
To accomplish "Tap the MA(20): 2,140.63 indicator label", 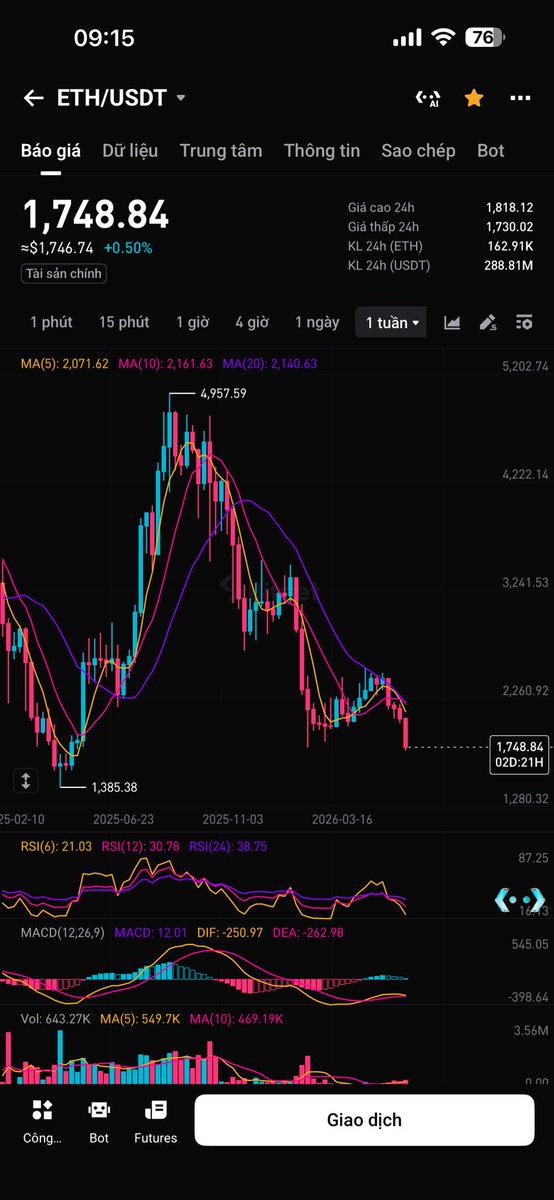I will [x=270, y=364].
